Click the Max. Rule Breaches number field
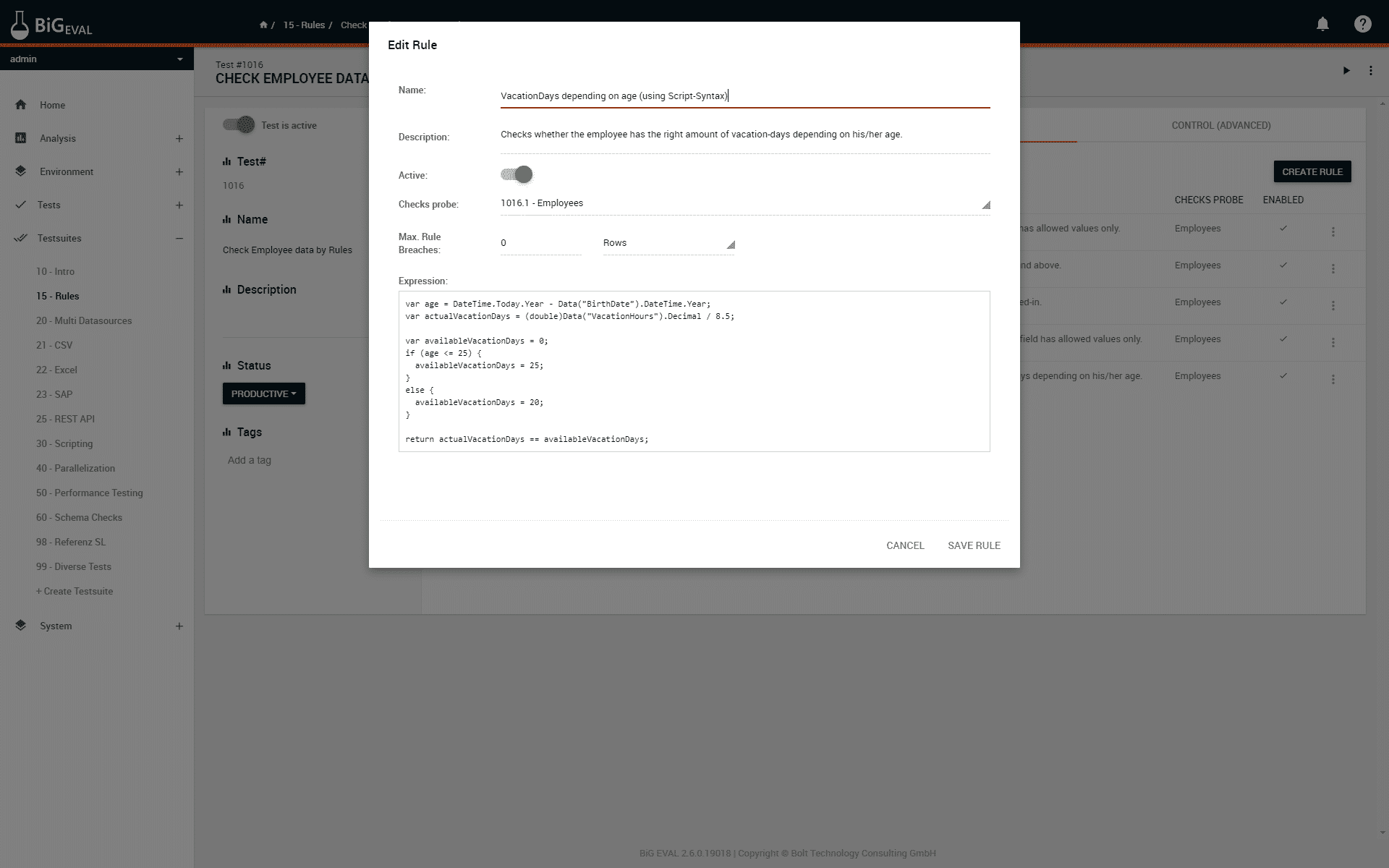This screenshot has width=1389, height=868. click(x=540, y=243)
